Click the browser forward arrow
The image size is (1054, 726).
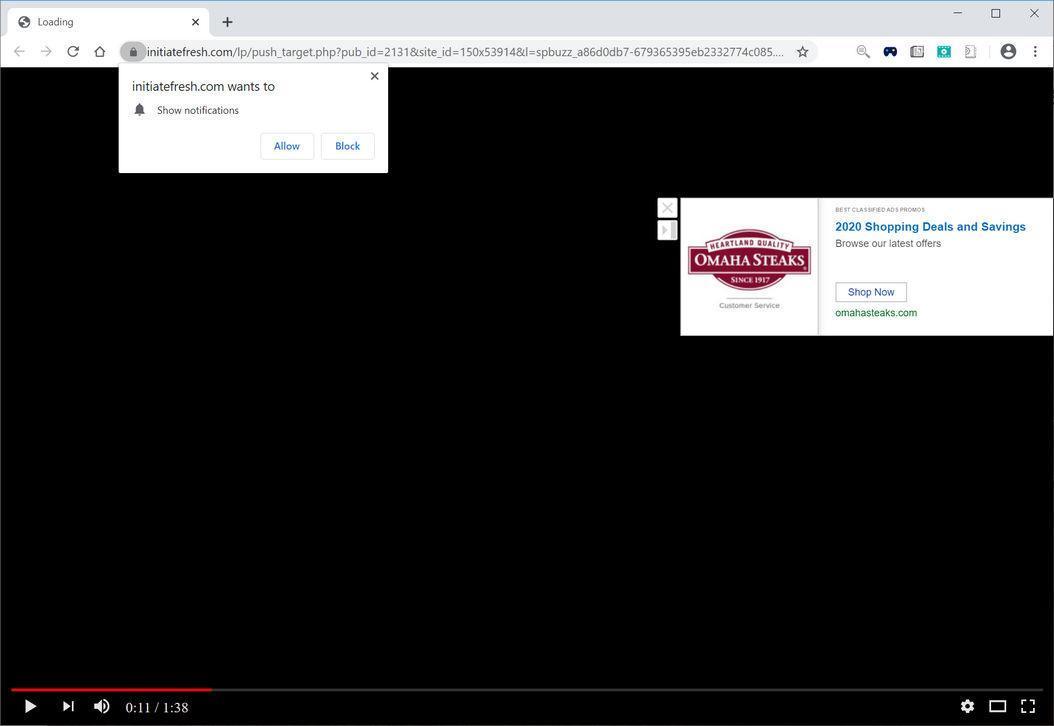pyautogui.click(x=46, y=52)
